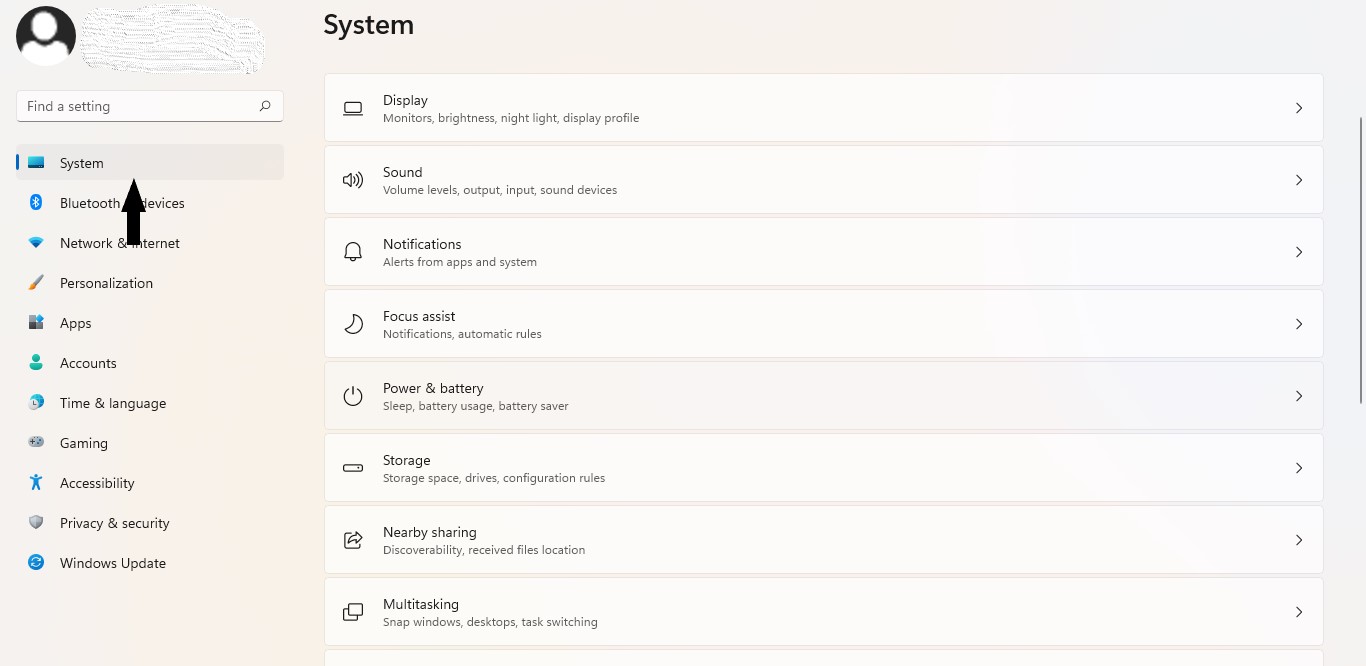
Task: Click the search magnifier icon
Action: pos(265,106)
